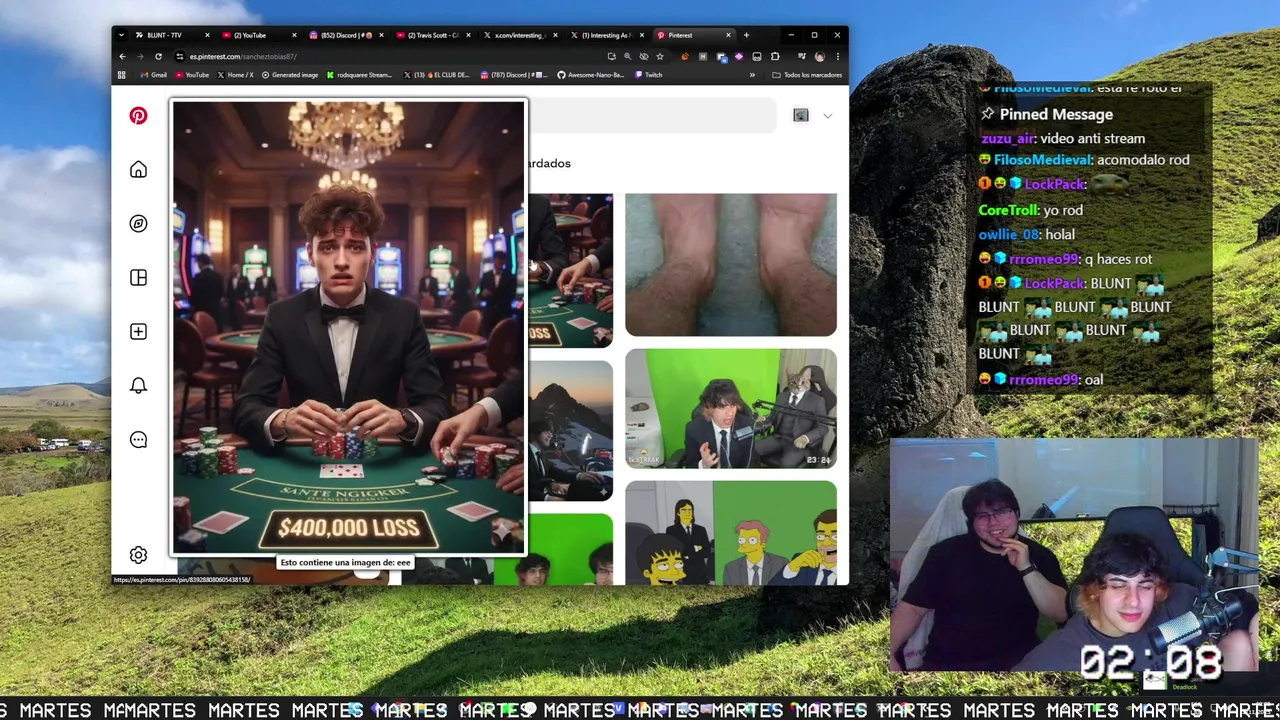Screen dimensions: 1280x720
Task: Open the Pinterest logo home link
Action: [x=138, y=116]
